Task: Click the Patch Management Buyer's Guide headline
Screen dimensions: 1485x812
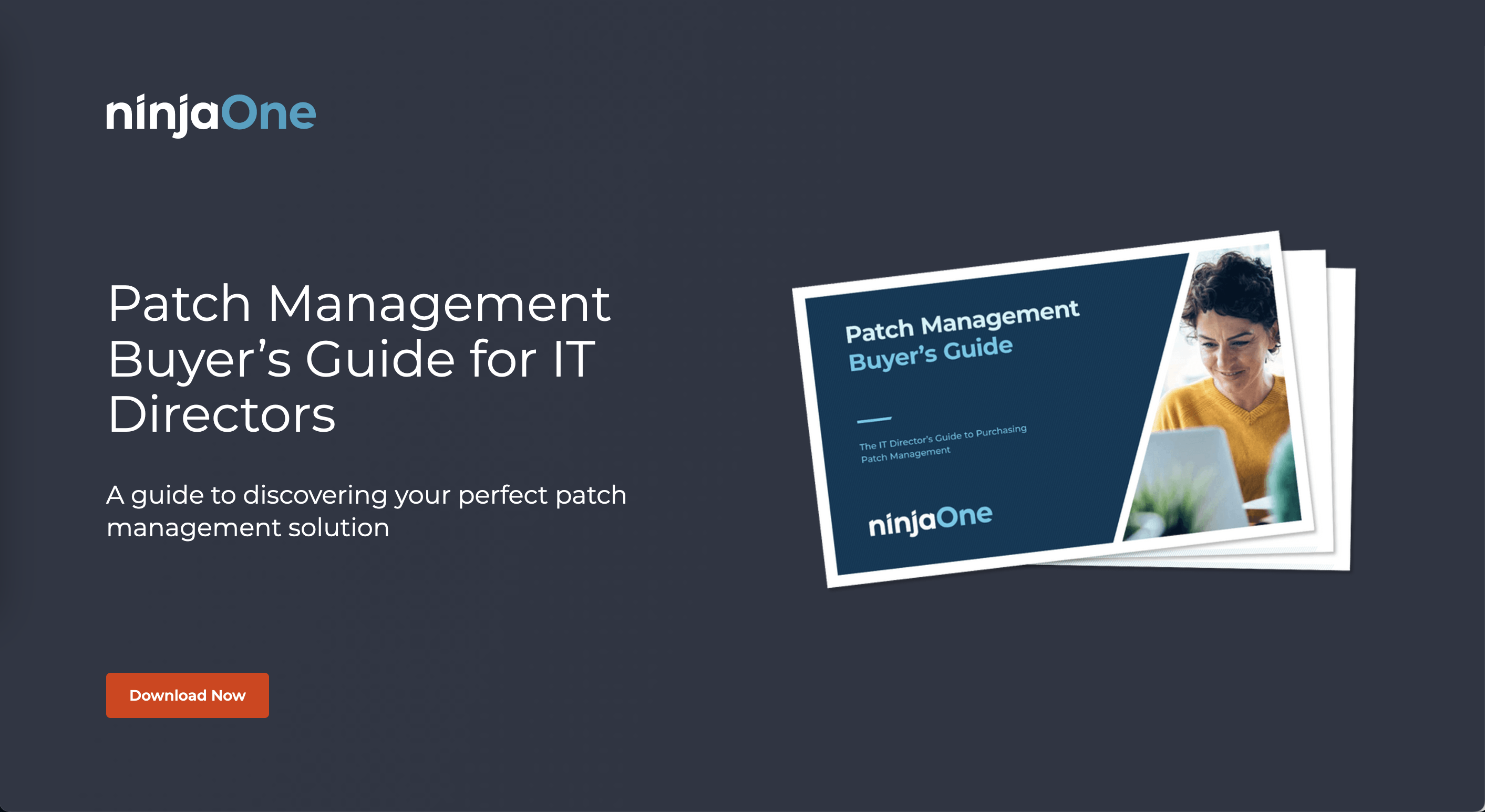Action: 358,357
